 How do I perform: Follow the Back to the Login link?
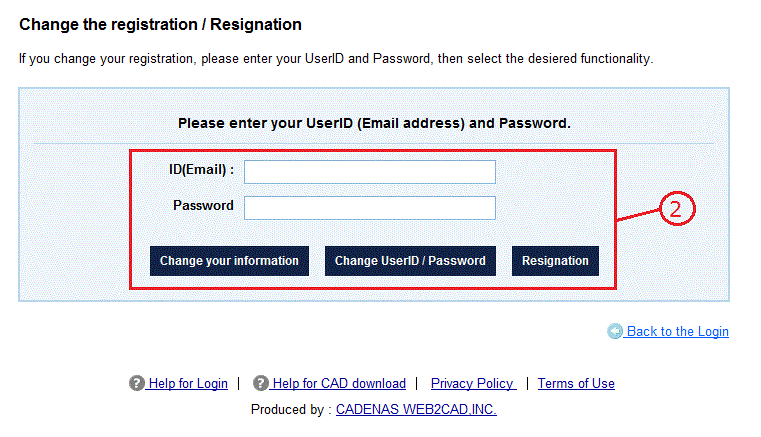point(677,332)
